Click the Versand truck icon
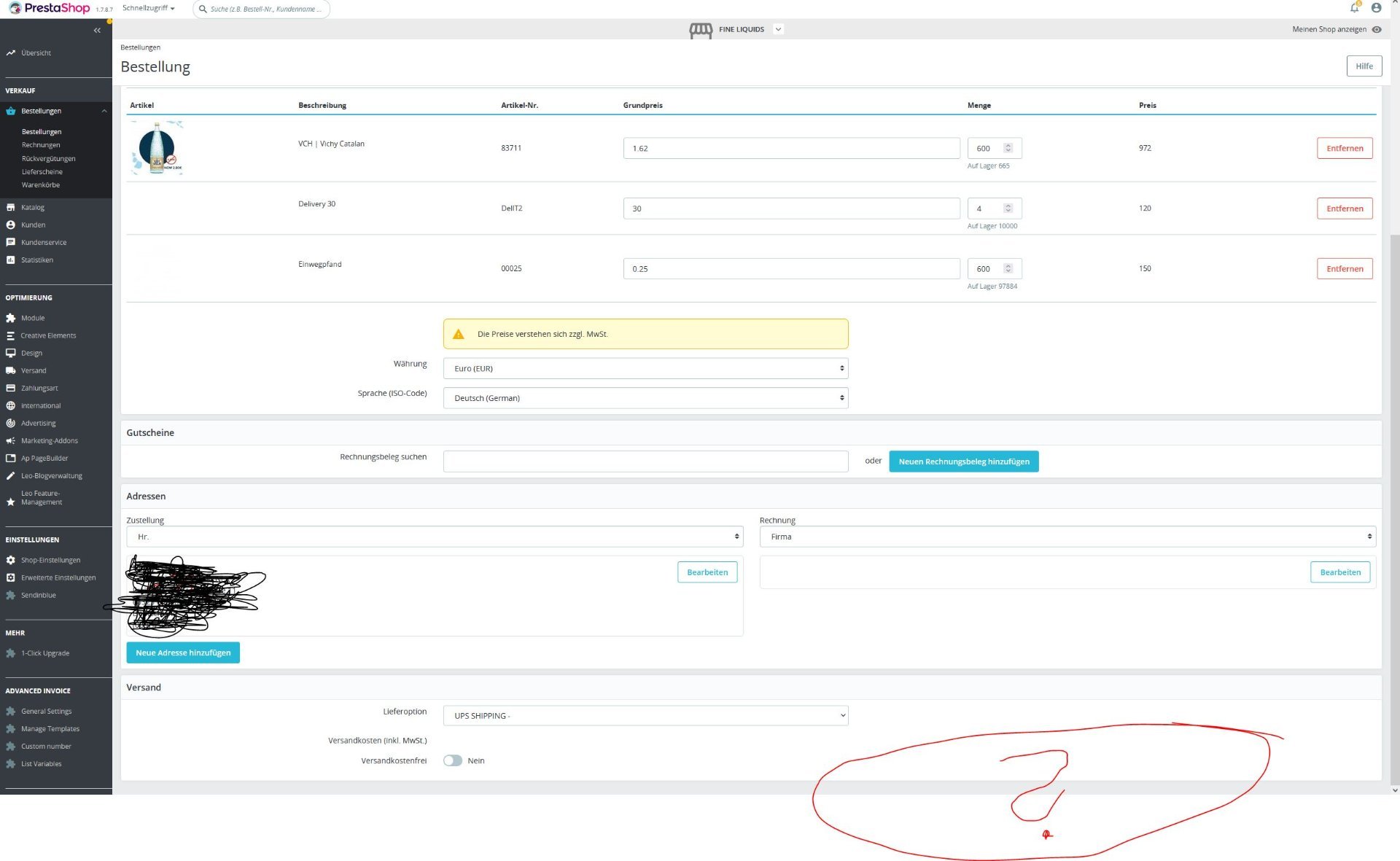1400x861 pixels. (x=10, y=371)
